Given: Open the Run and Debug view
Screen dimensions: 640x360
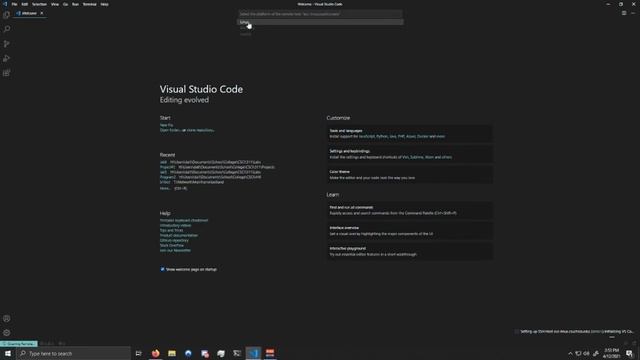Looking at the screenshot, I should (x=7, y=58).
